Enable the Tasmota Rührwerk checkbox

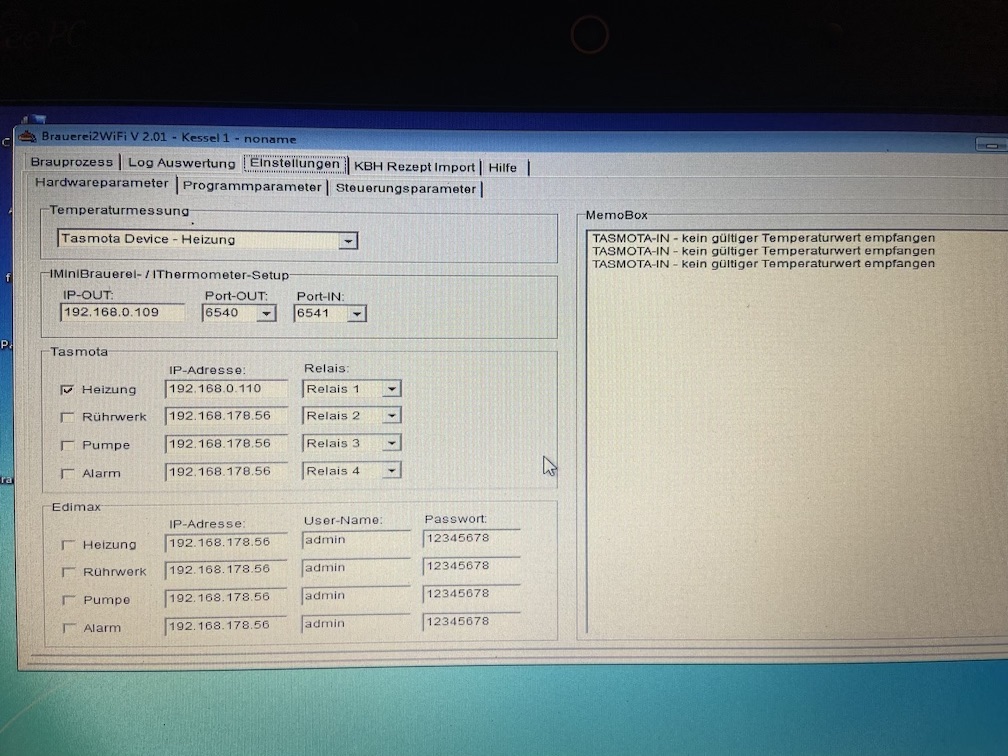click(x=68, y=417)
